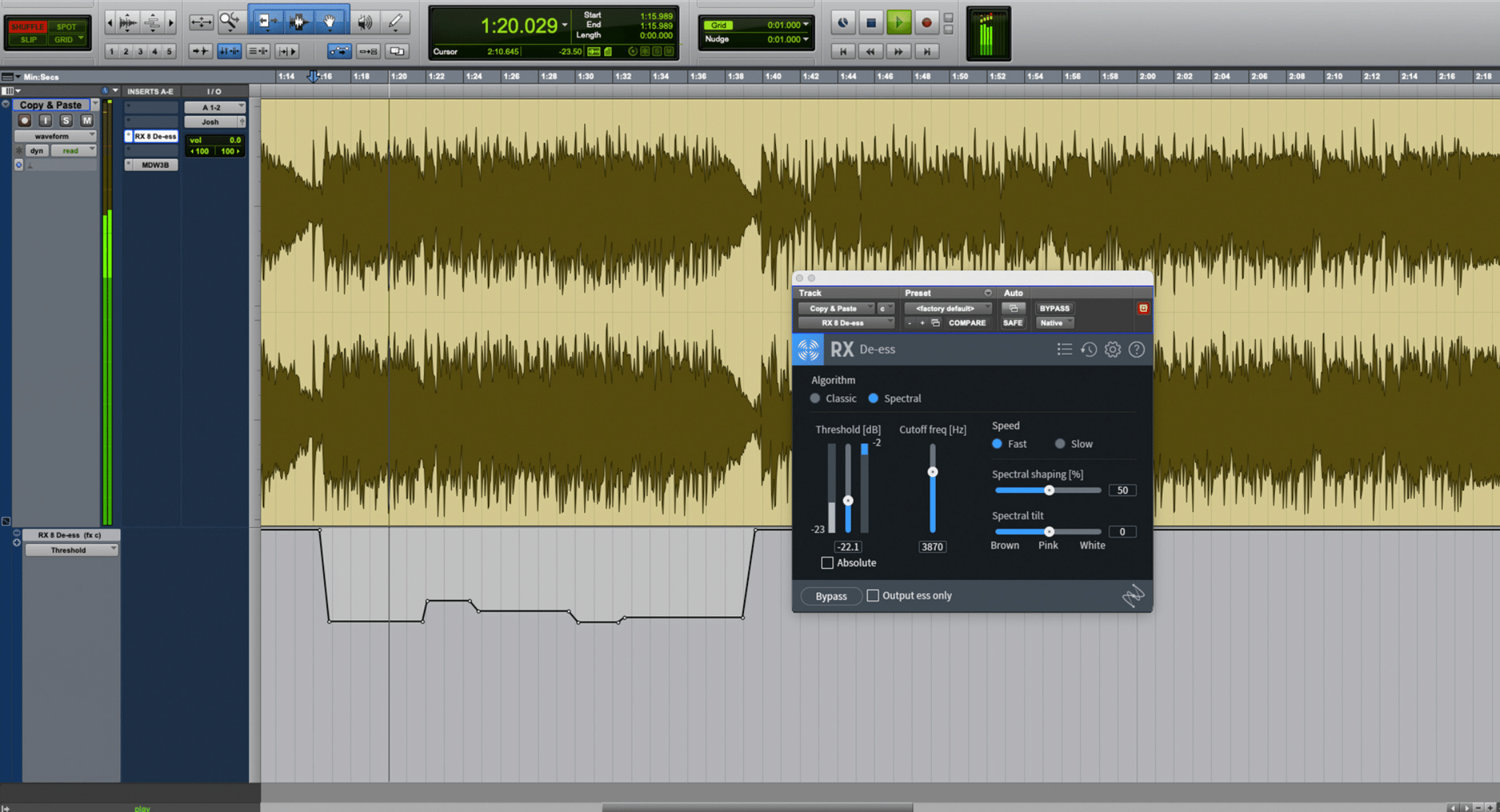
Task: Select Slow speed option
Action: tap(1060, 443)
